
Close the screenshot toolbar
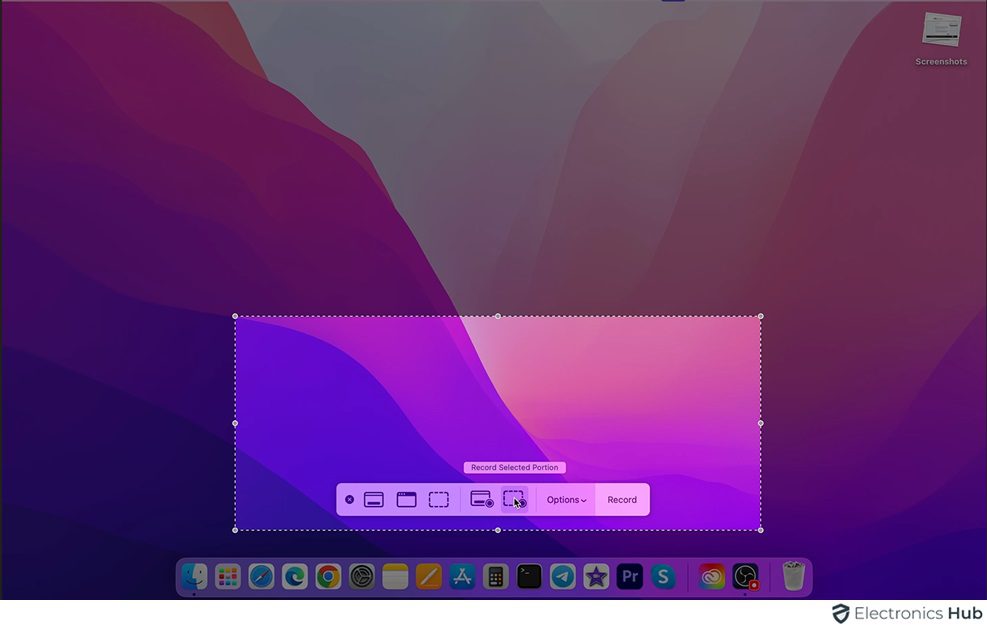(349, 500)
